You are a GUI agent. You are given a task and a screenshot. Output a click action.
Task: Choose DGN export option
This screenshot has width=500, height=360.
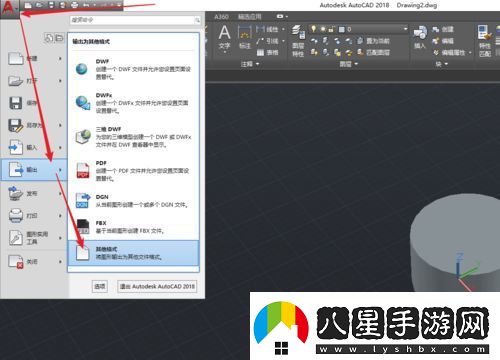click(133, 201)
